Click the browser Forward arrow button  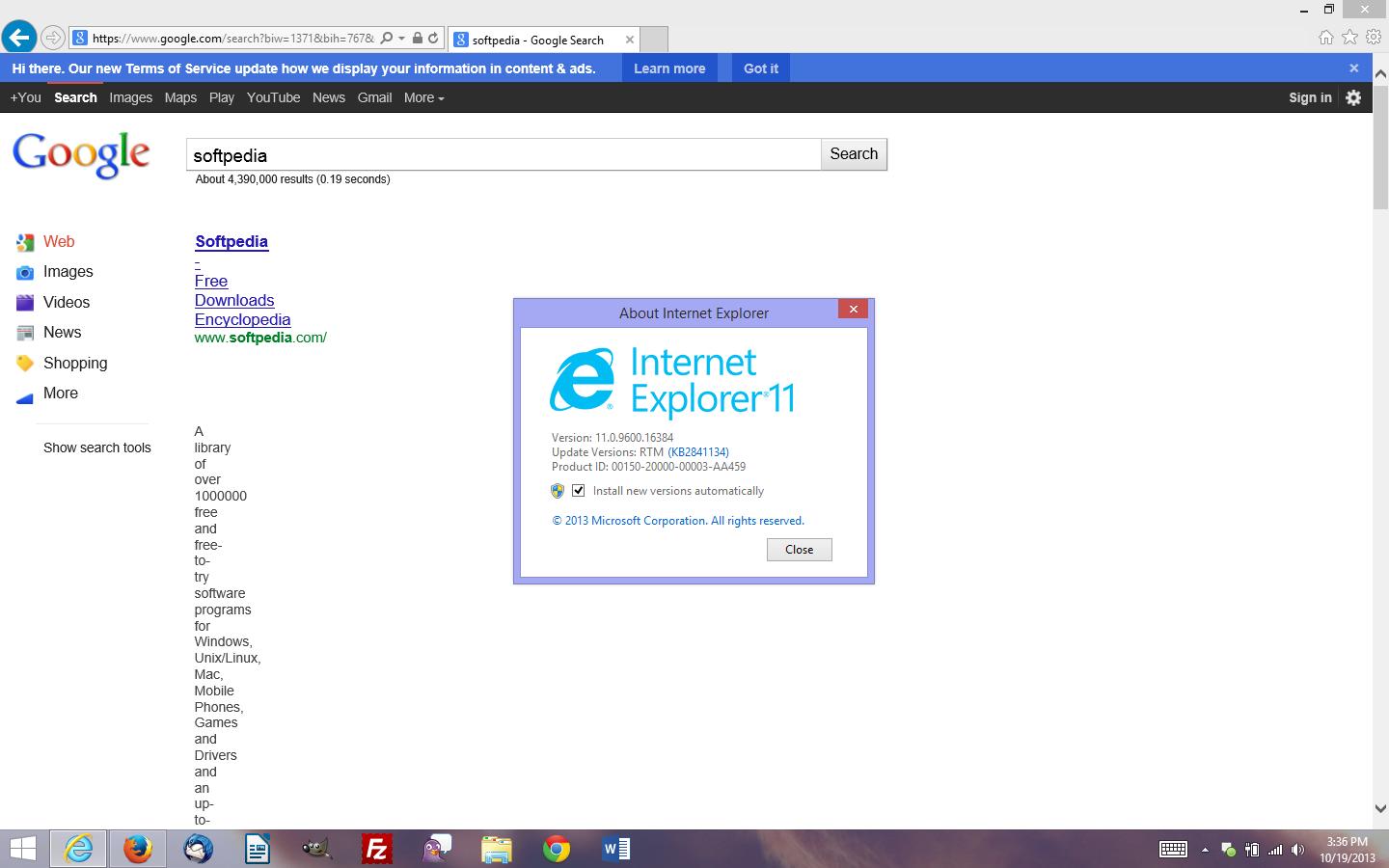tap(53, 39)
